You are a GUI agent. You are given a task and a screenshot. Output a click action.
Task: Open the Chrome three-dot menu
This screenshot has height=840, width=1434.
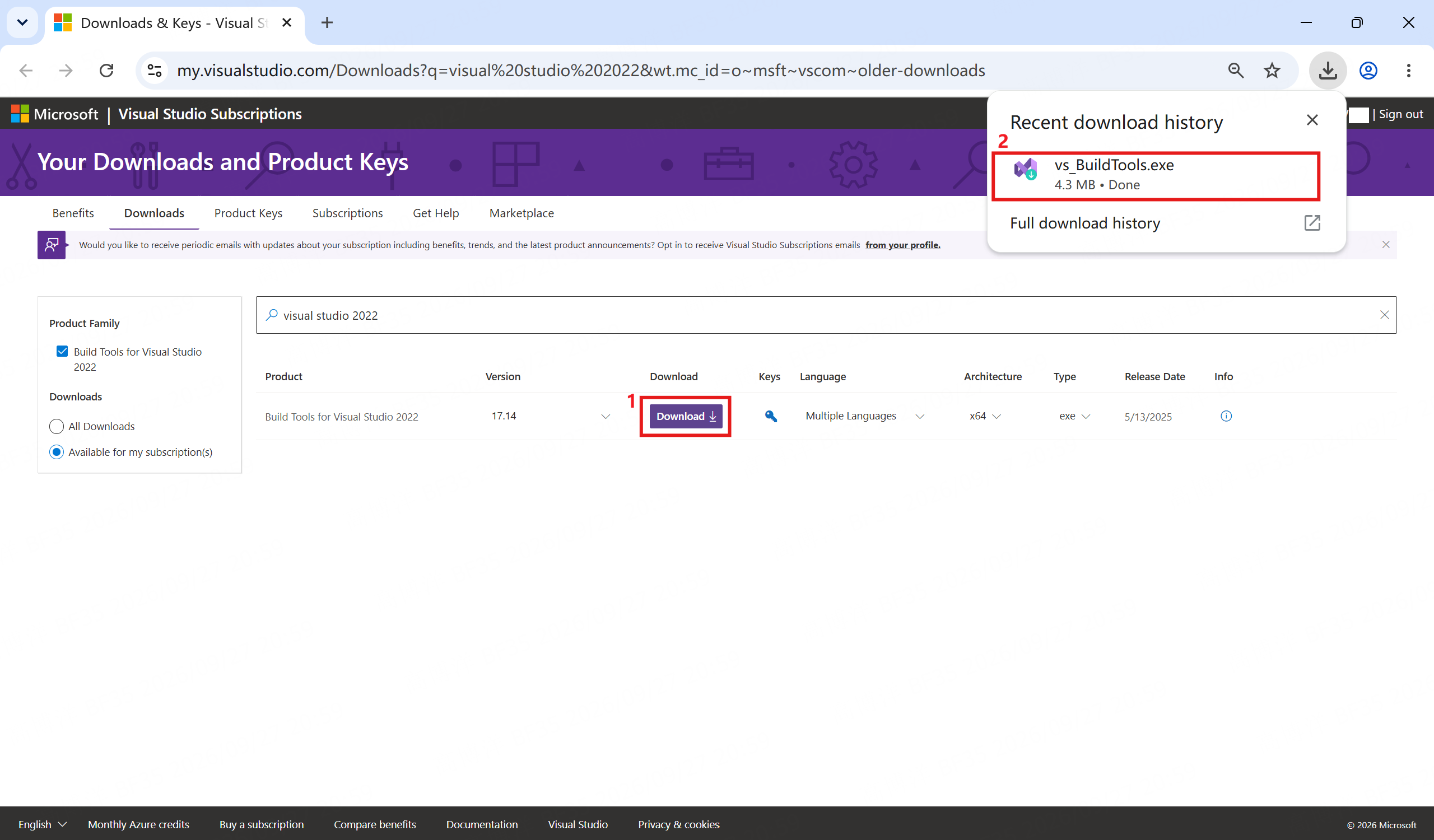[x=1408, y=71]
